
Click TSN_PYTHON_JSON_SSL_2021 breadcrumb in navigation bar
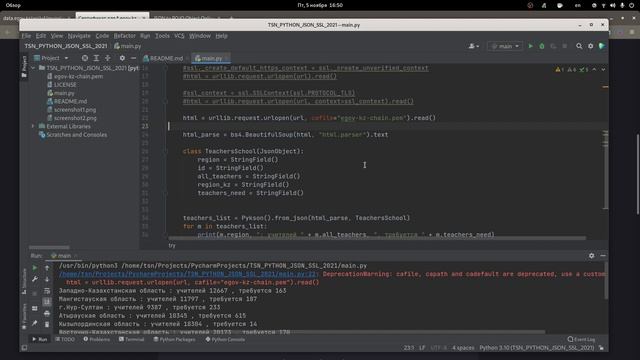coord(66,46)
